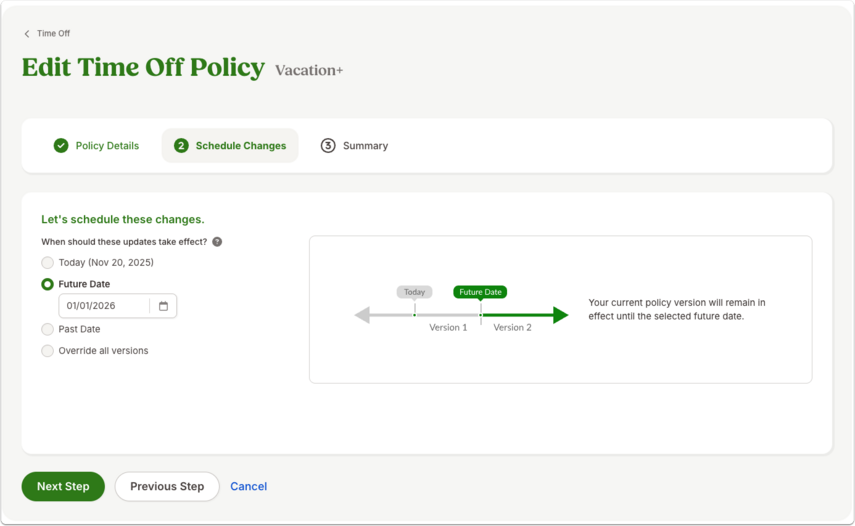This screenshot has width=855, height=526.
Task: Click "Let's schedule these changes." heading
Action: point(123,220)
